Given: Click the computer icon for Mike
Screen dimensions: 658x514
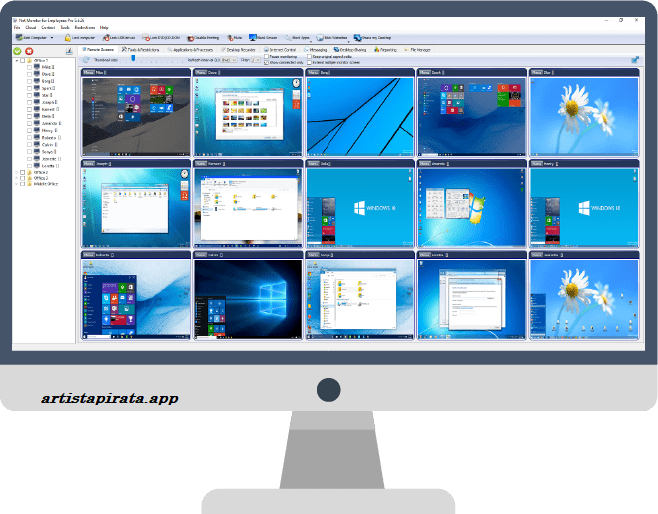Looking at the screenshot, I should (37, 67).
